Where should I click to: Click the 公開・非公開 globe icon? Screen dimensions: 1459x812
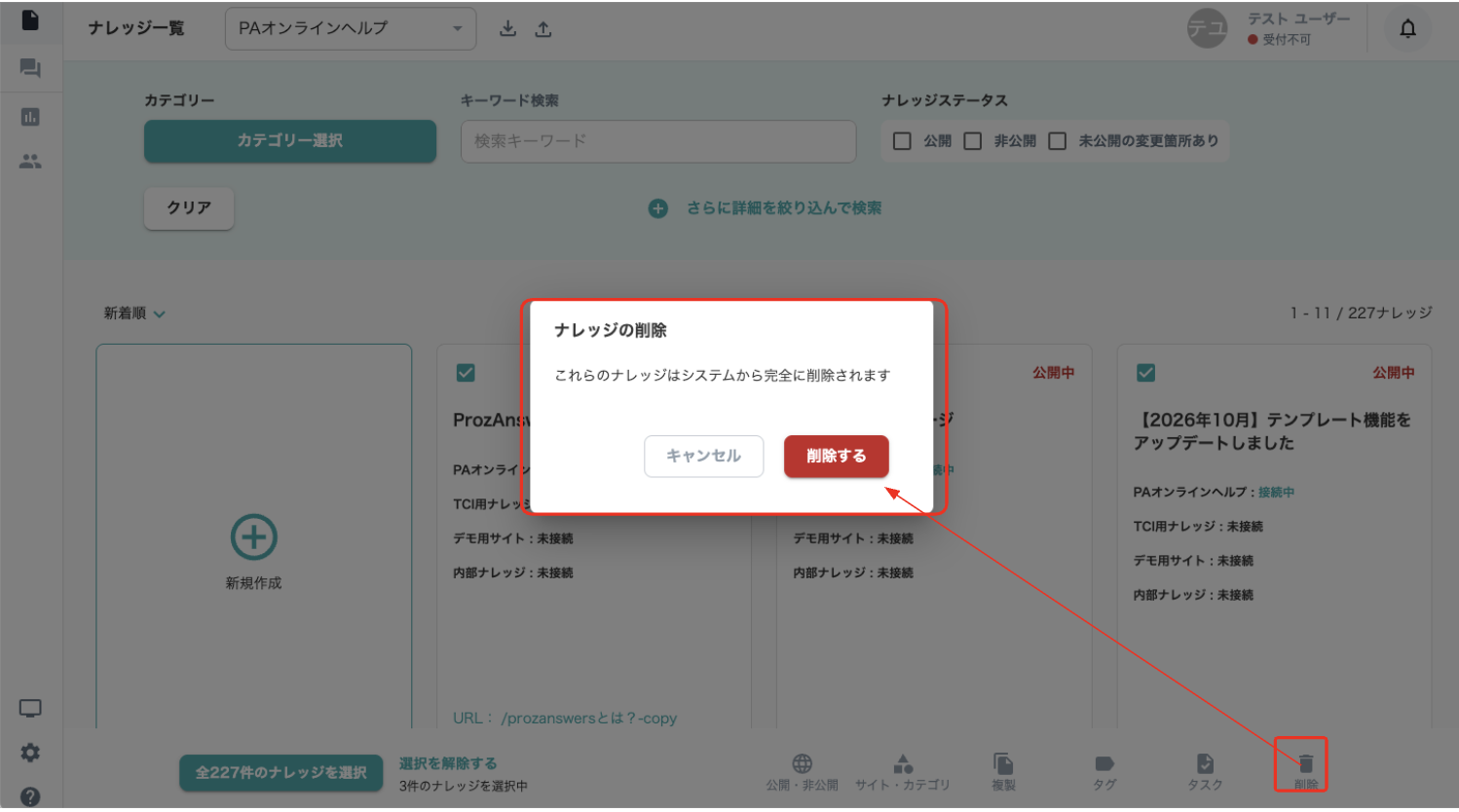[x=802, y=763]
